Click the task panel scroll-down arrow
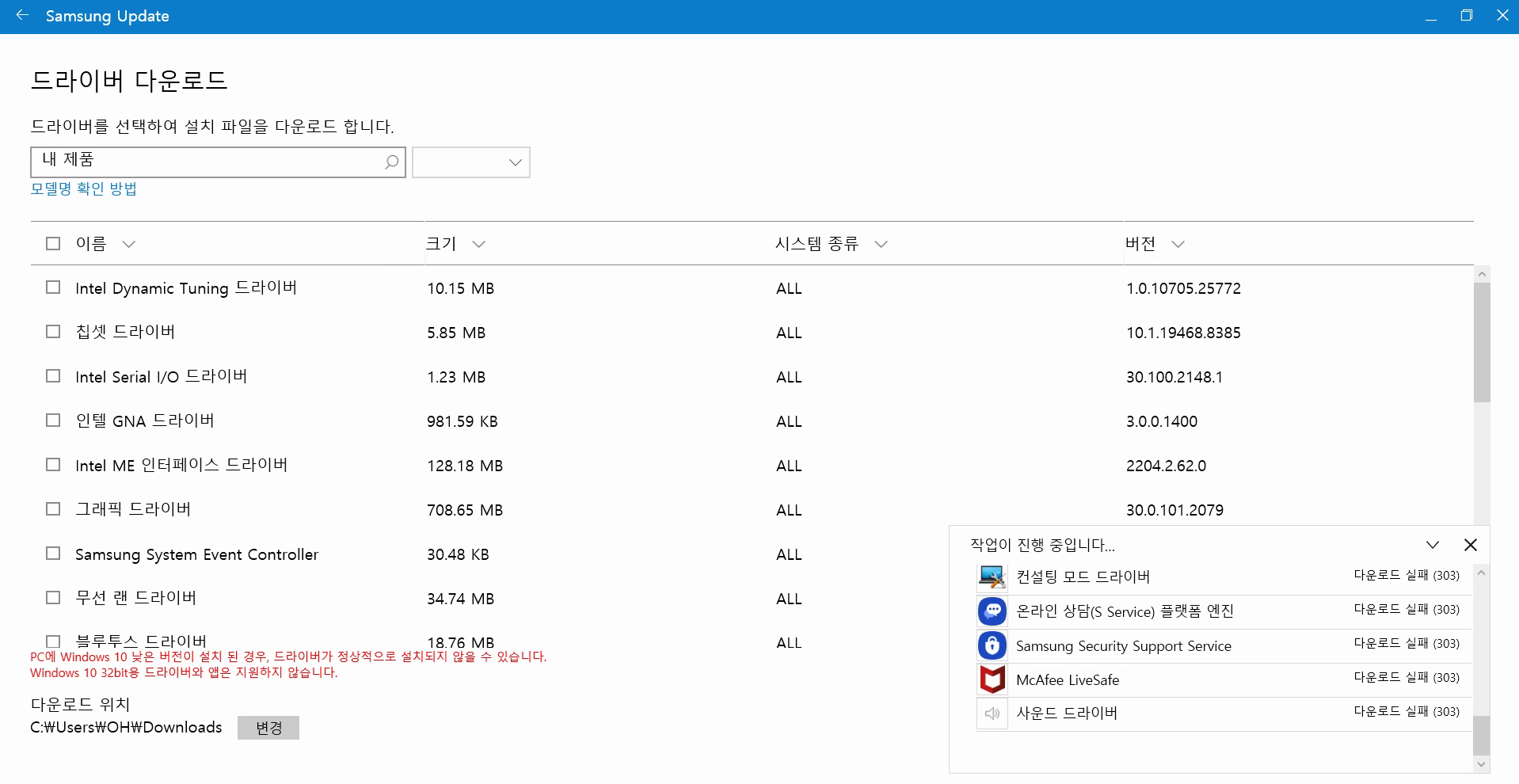Screen dimensions: 1519x784 pyautogui.click(x=1481, y=764)
